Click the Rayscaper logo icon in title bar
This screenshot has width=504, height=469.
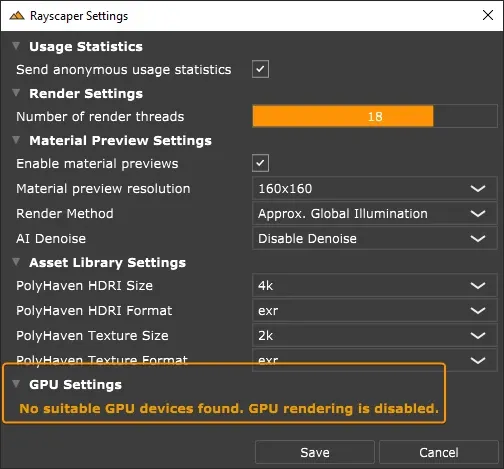17,16
